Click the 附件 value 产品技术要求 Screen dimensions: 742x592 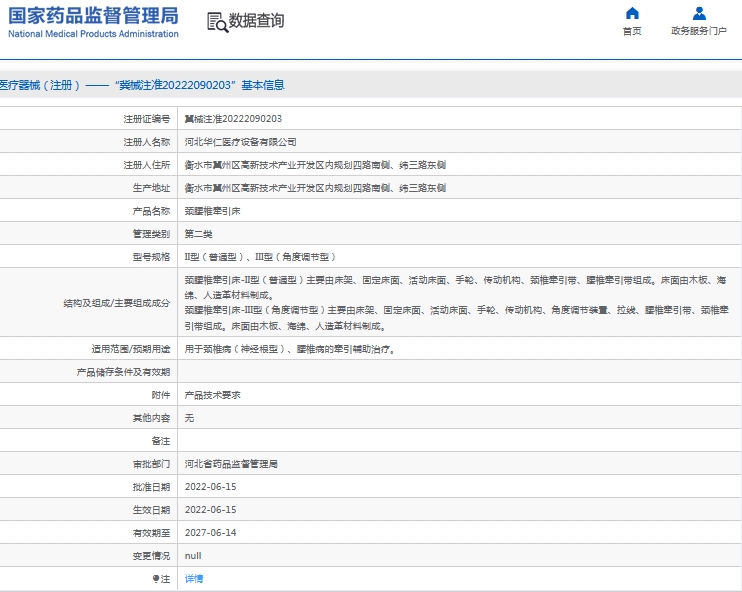(x=212, y=395)
